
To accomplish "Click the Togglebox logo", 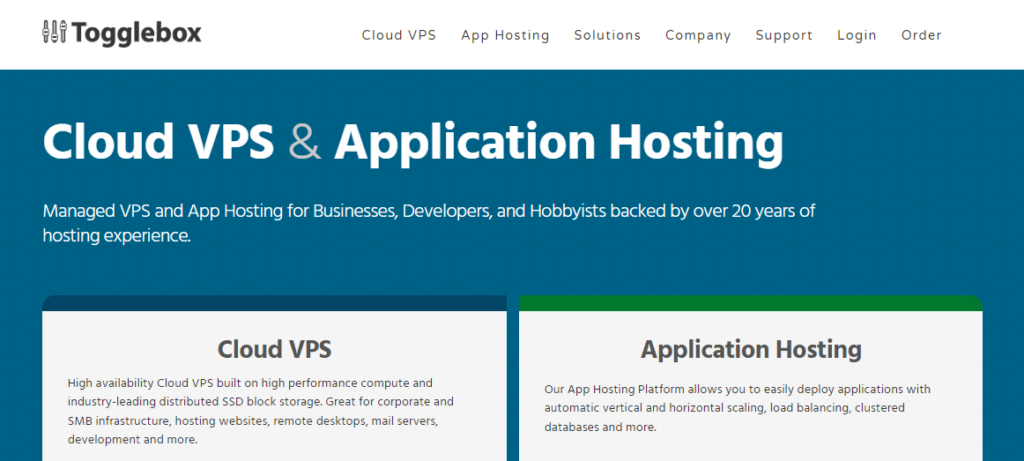I will [x=122, y=33].
